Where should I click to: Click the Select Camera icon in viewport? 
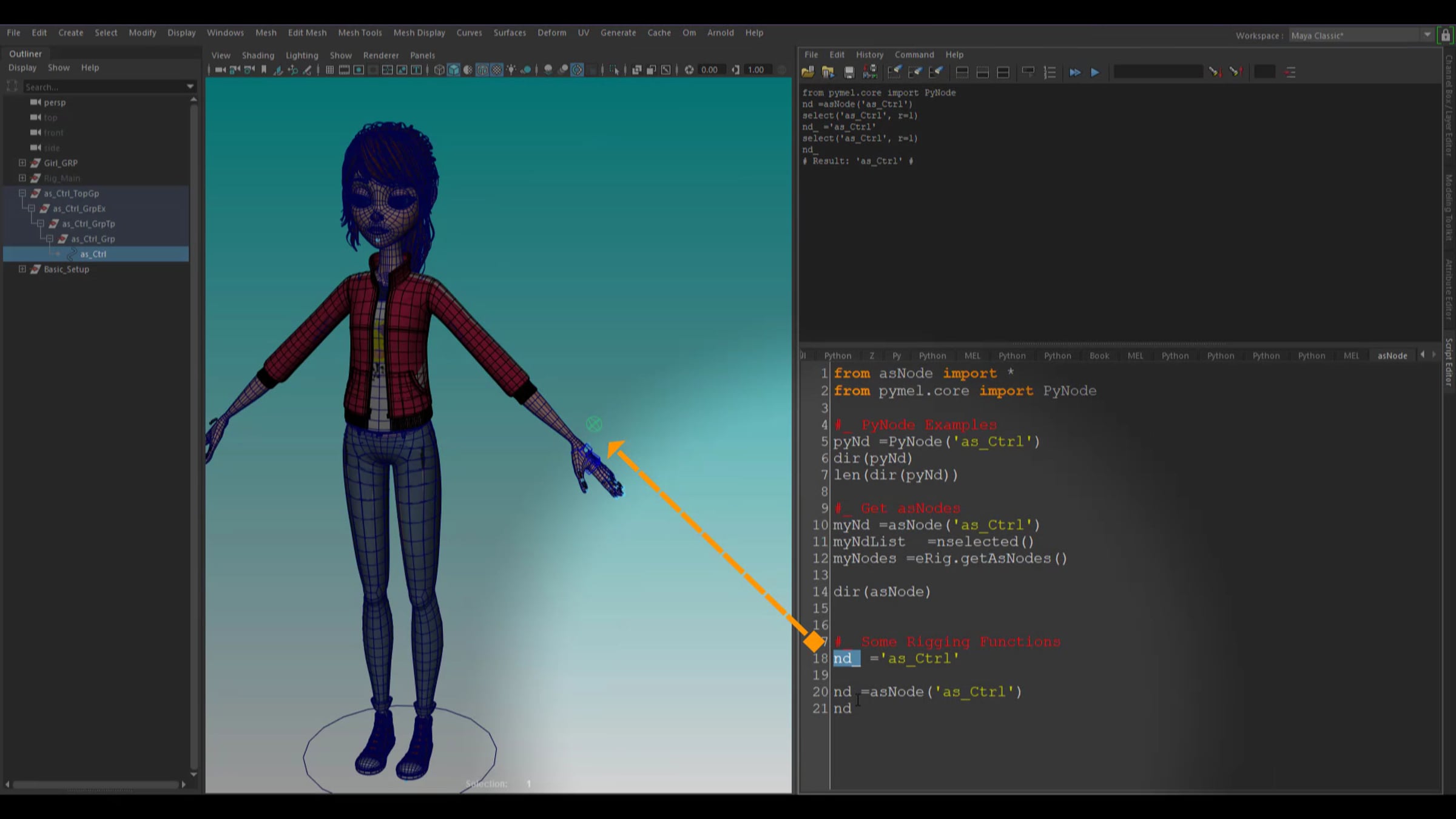coord(220,70)
